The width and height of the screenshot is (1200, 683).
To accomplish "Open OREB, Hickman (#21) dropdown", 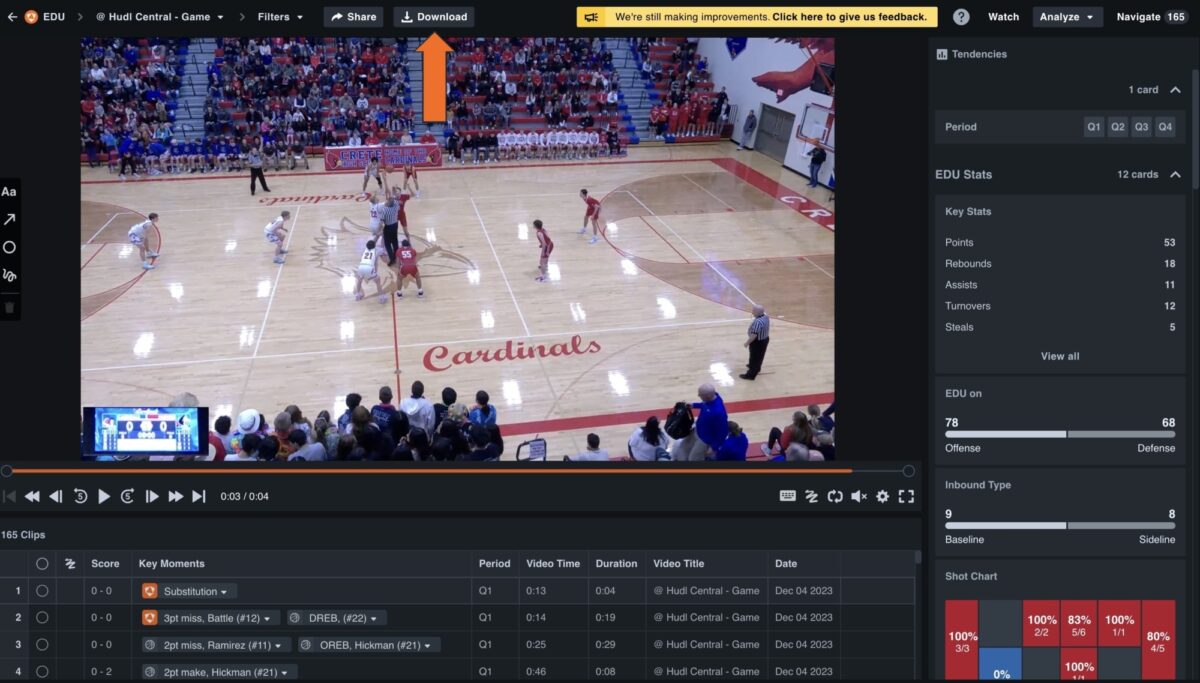I will pos(368,645).
